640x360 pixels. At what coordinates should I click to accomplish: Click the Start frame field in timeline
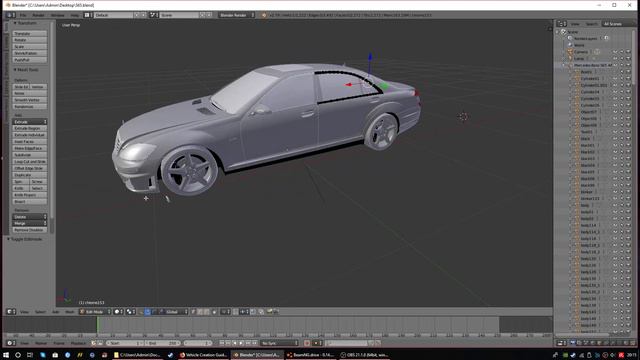tap(124, 343)
